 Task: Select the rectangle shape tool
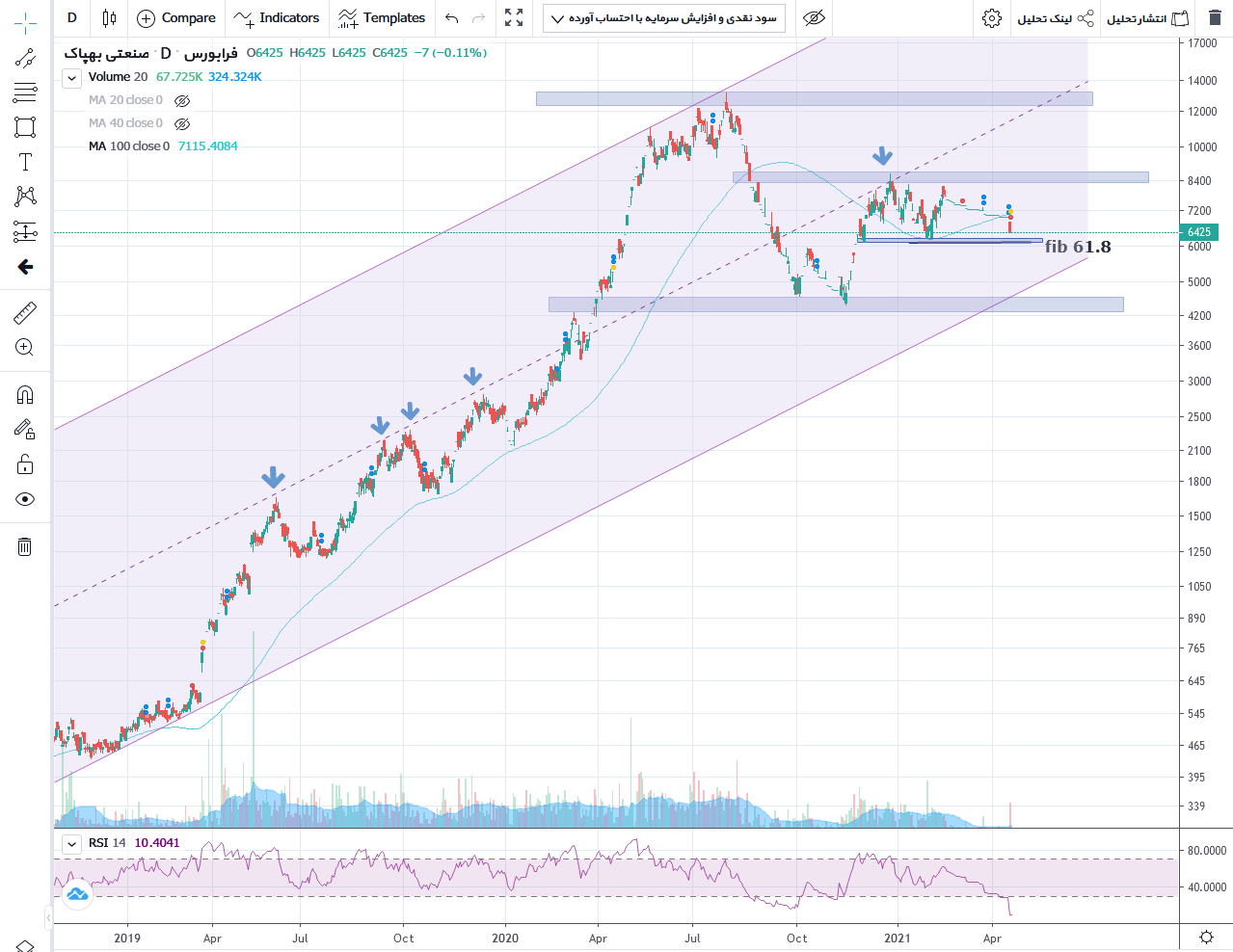pos(25,127)
